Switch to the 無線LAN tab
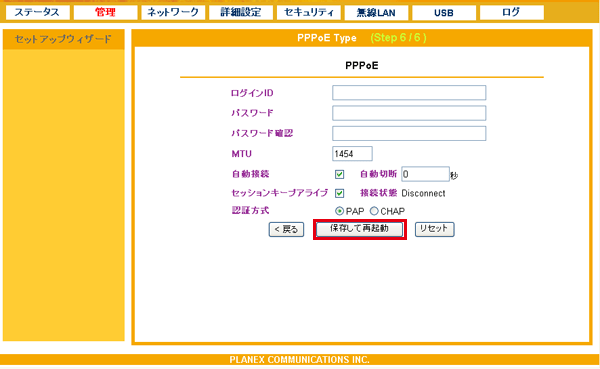The image size is (600, 369). tap(376, 13)
